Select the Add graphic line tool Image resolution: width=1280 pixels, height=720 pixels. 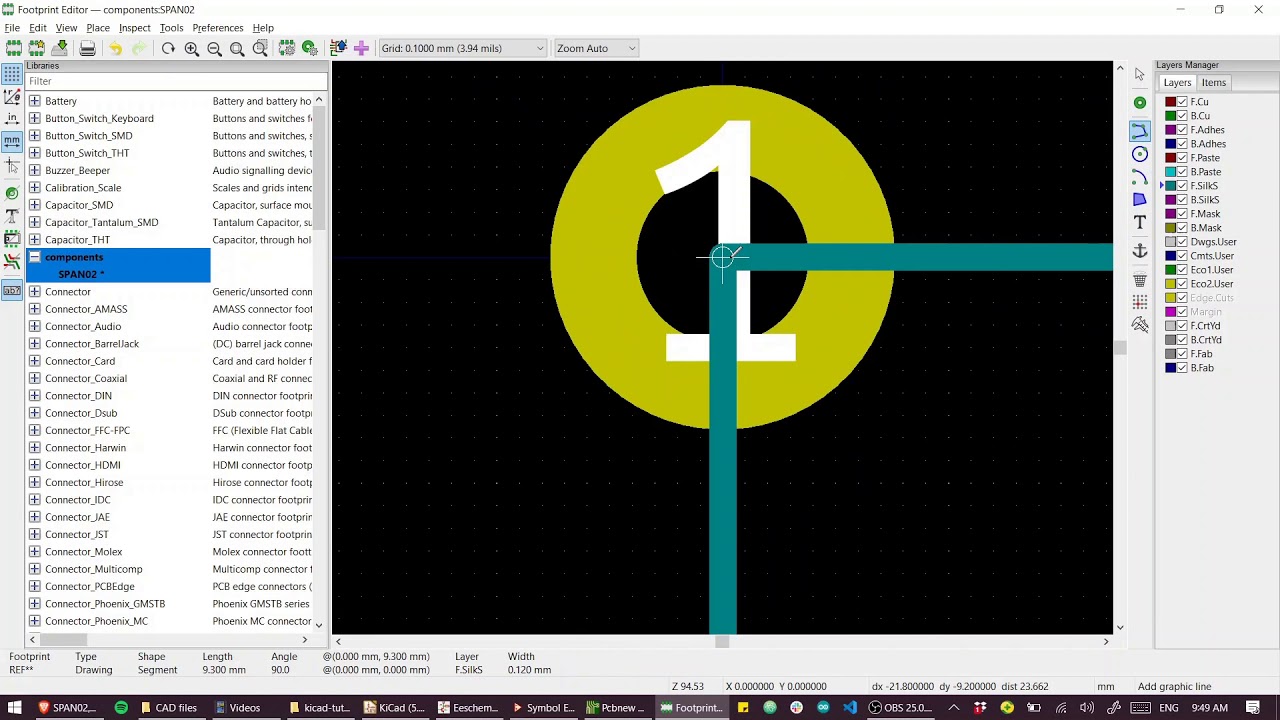pos(1140,131)
